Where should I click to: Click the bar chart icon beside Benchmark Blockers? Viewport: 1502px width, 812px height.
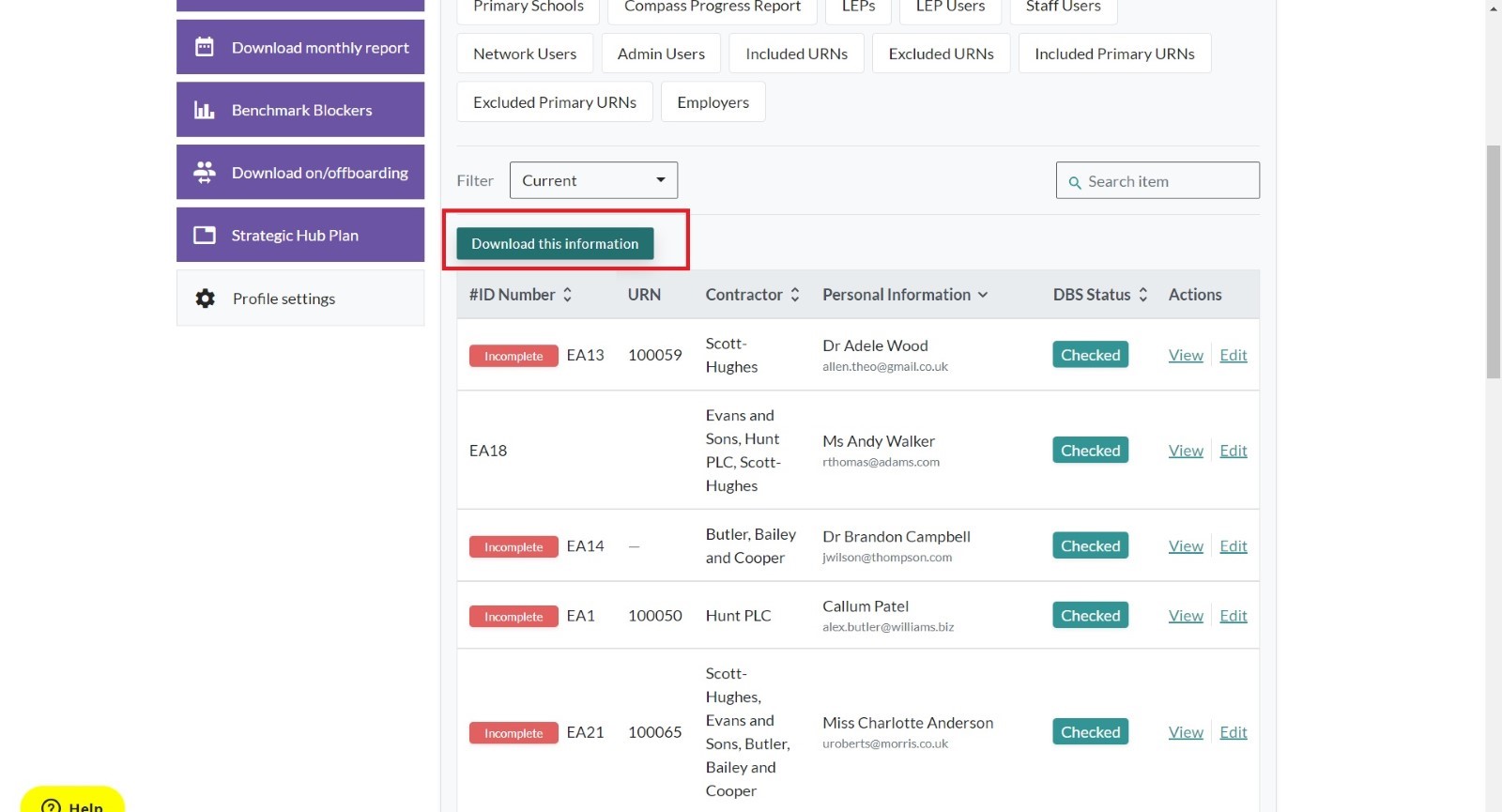[205, 110]
